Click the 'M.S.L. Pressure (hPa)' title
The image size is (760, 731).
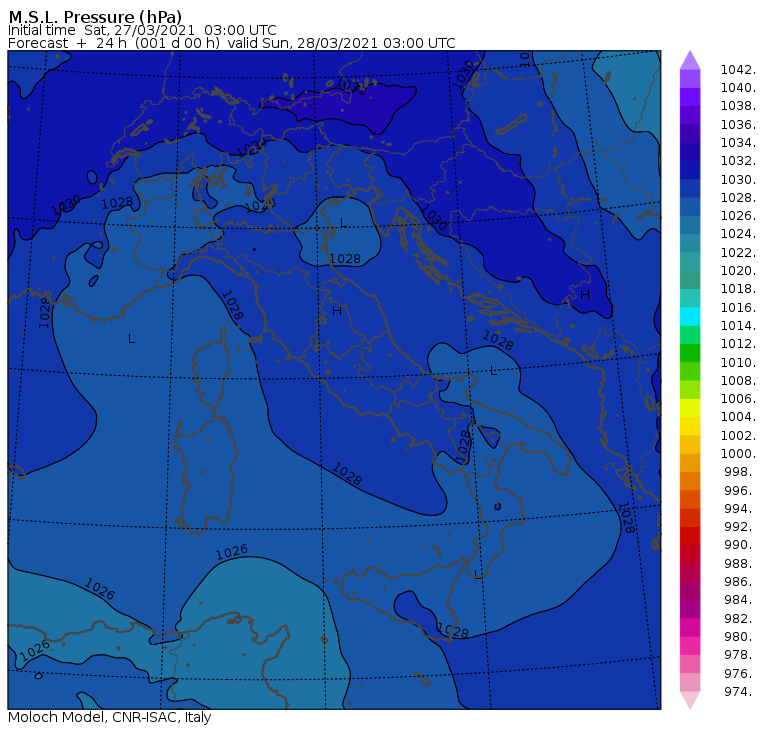click(95, 16)
